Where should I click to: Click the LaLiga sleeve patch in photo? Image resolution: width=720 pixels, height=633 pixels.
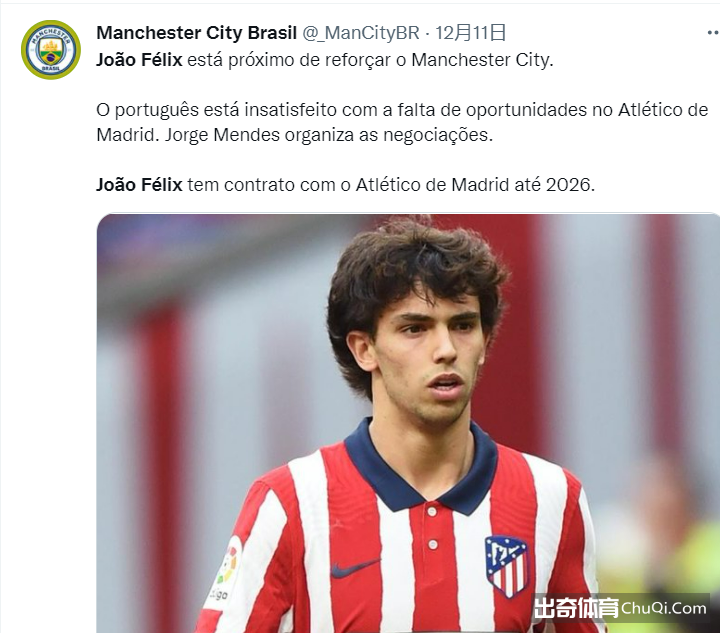click(224, 571)
